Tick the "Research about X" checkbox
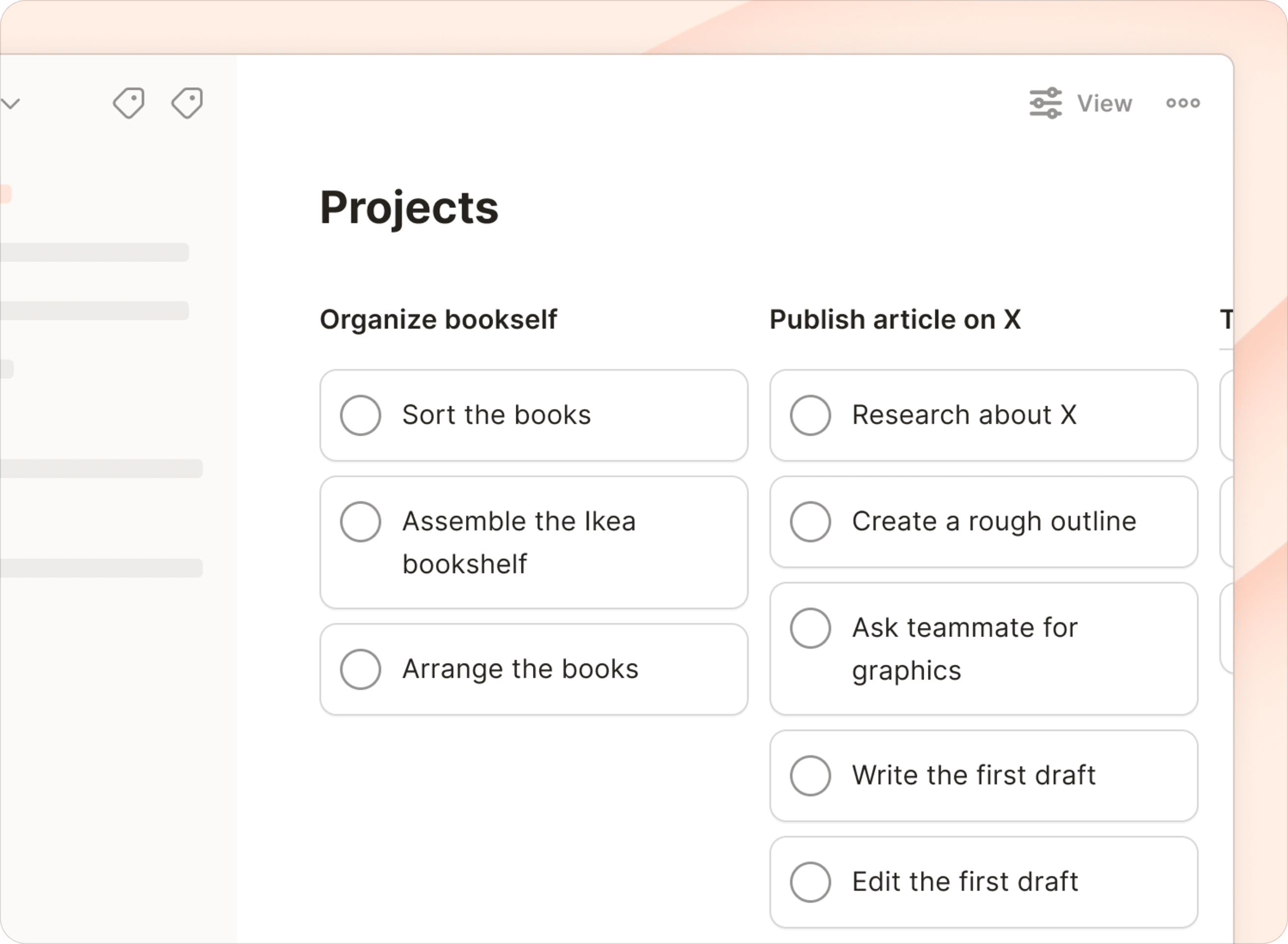The image size is (1288, 944). [810, 416]
